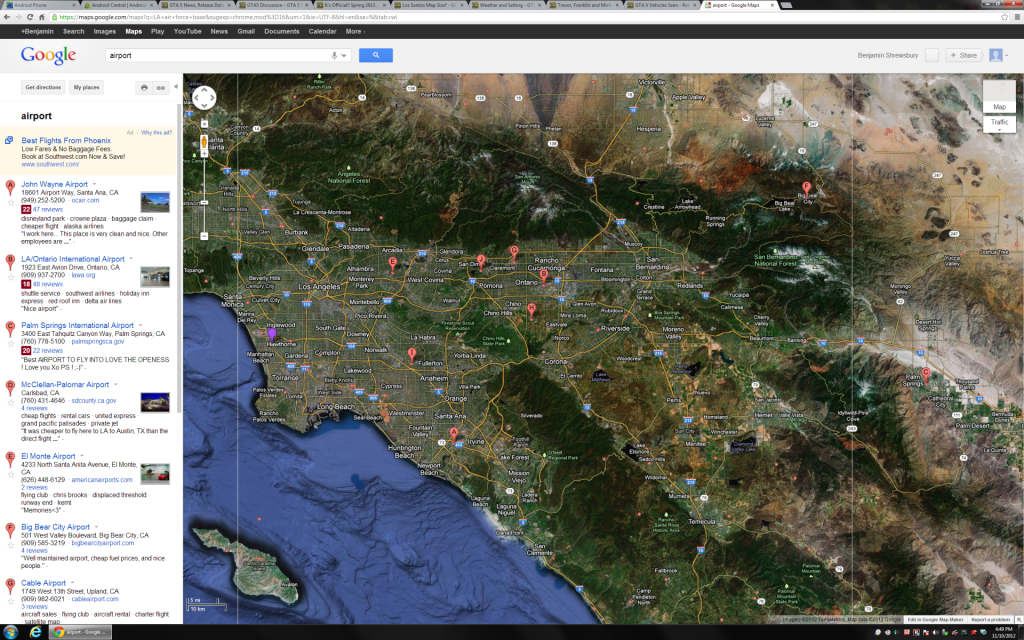The image size is (1024, 640).
Task: Open the search history dropdown beside the microphone
Action: [x=344, y=56]
